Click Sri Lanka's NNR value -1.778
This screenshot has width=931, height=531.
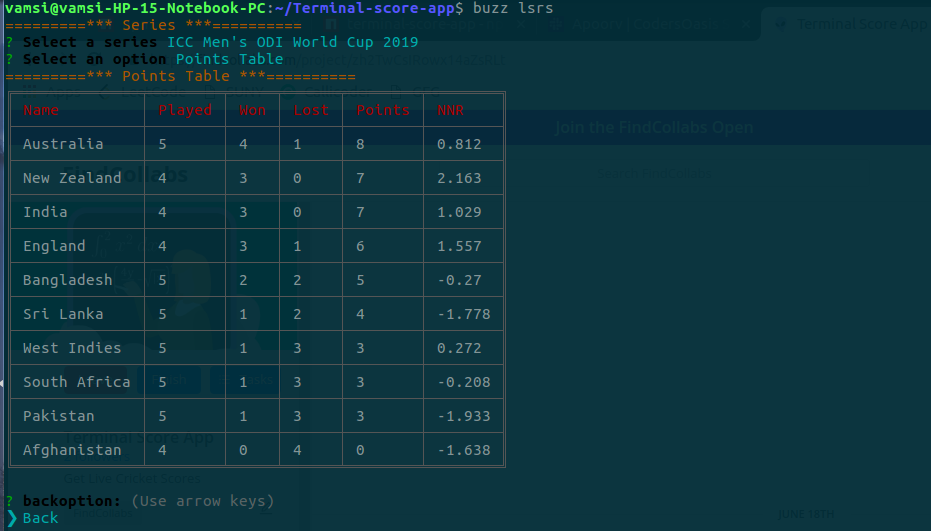pos(464,314)
